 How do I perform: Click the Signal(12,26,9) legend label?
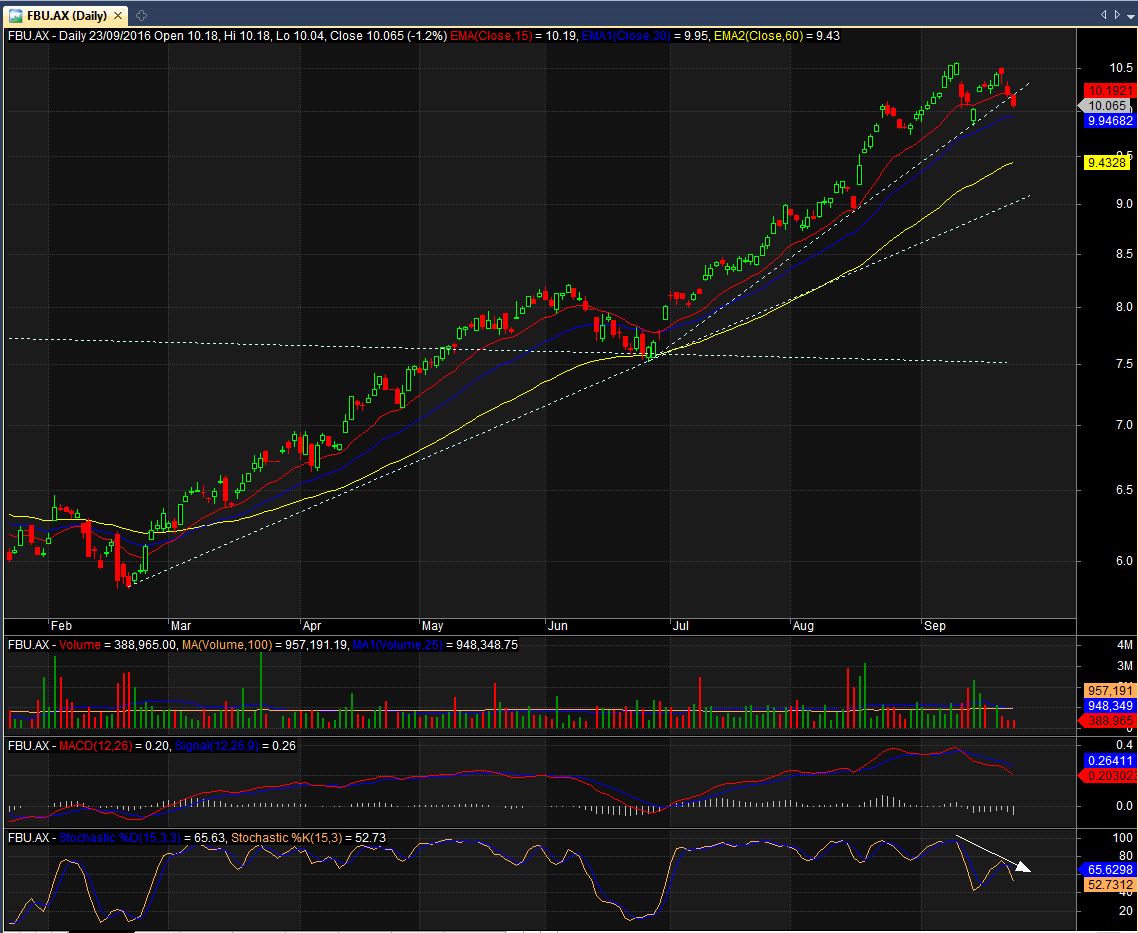click(216, 746)
